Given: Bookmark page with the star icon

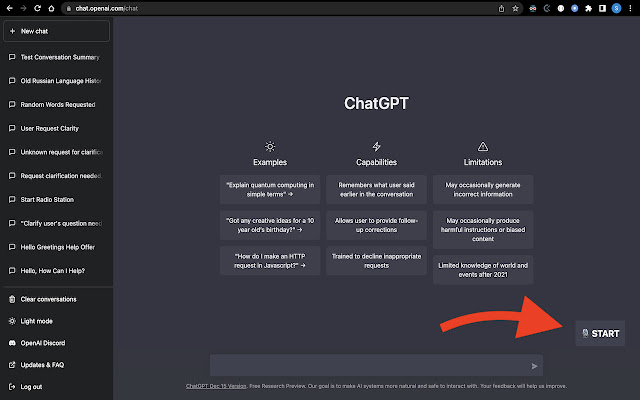Looking at the screenshot, I should click(516, 8).
